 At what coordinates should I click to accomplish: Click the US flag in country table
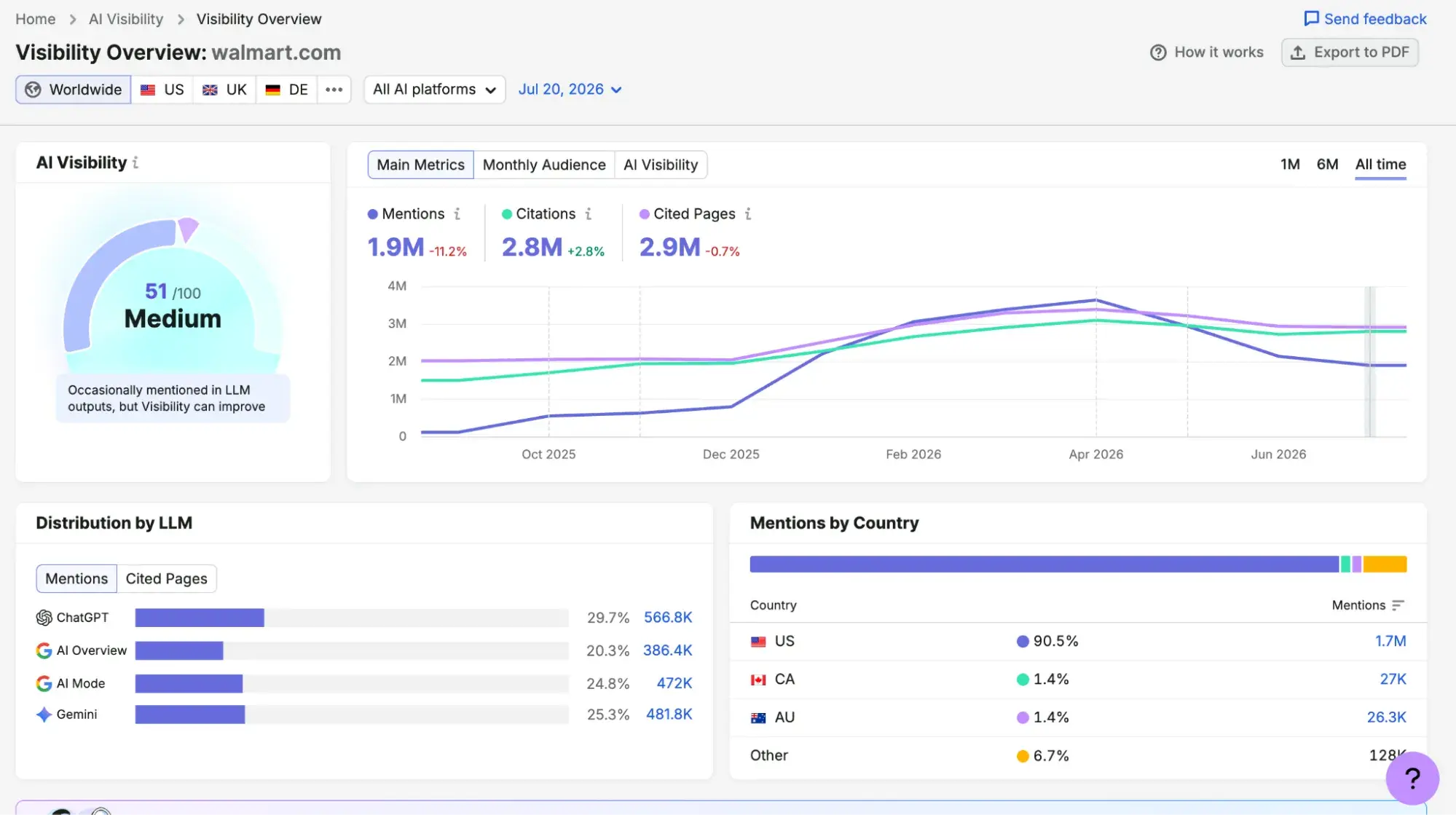click(758, 642)
